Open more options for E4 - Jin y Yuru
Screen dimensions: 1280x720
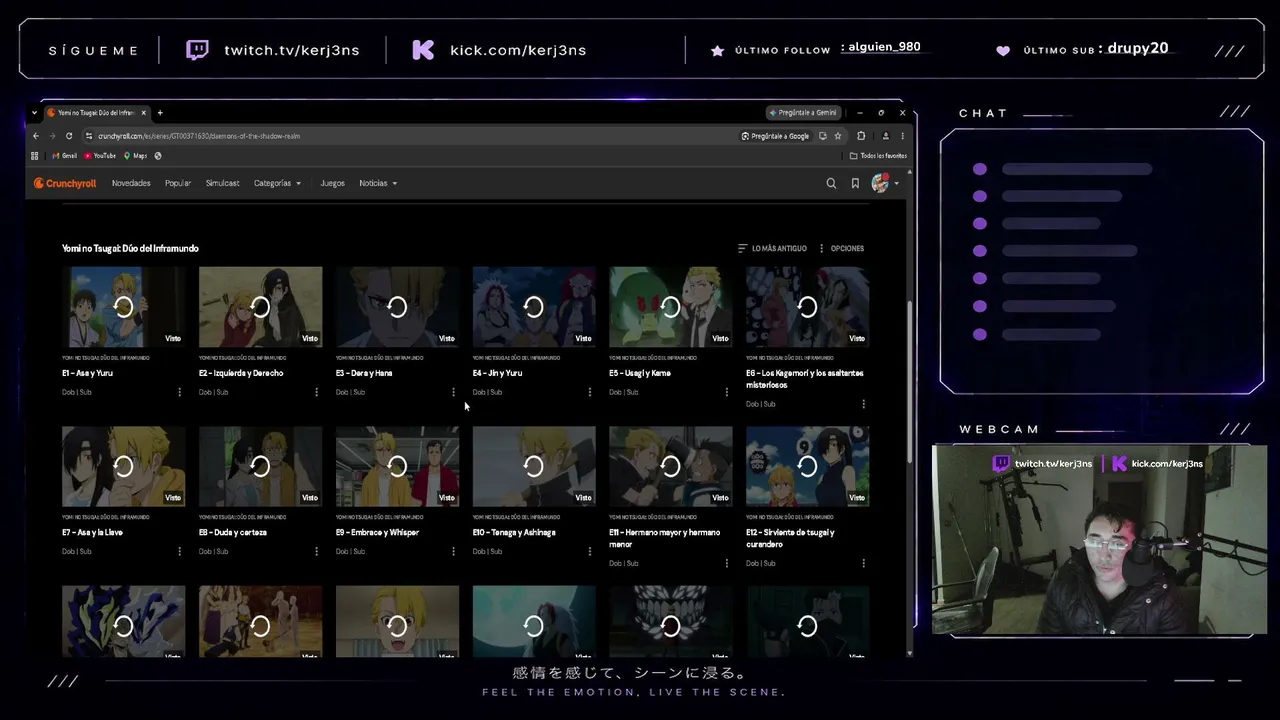[590, 392]
